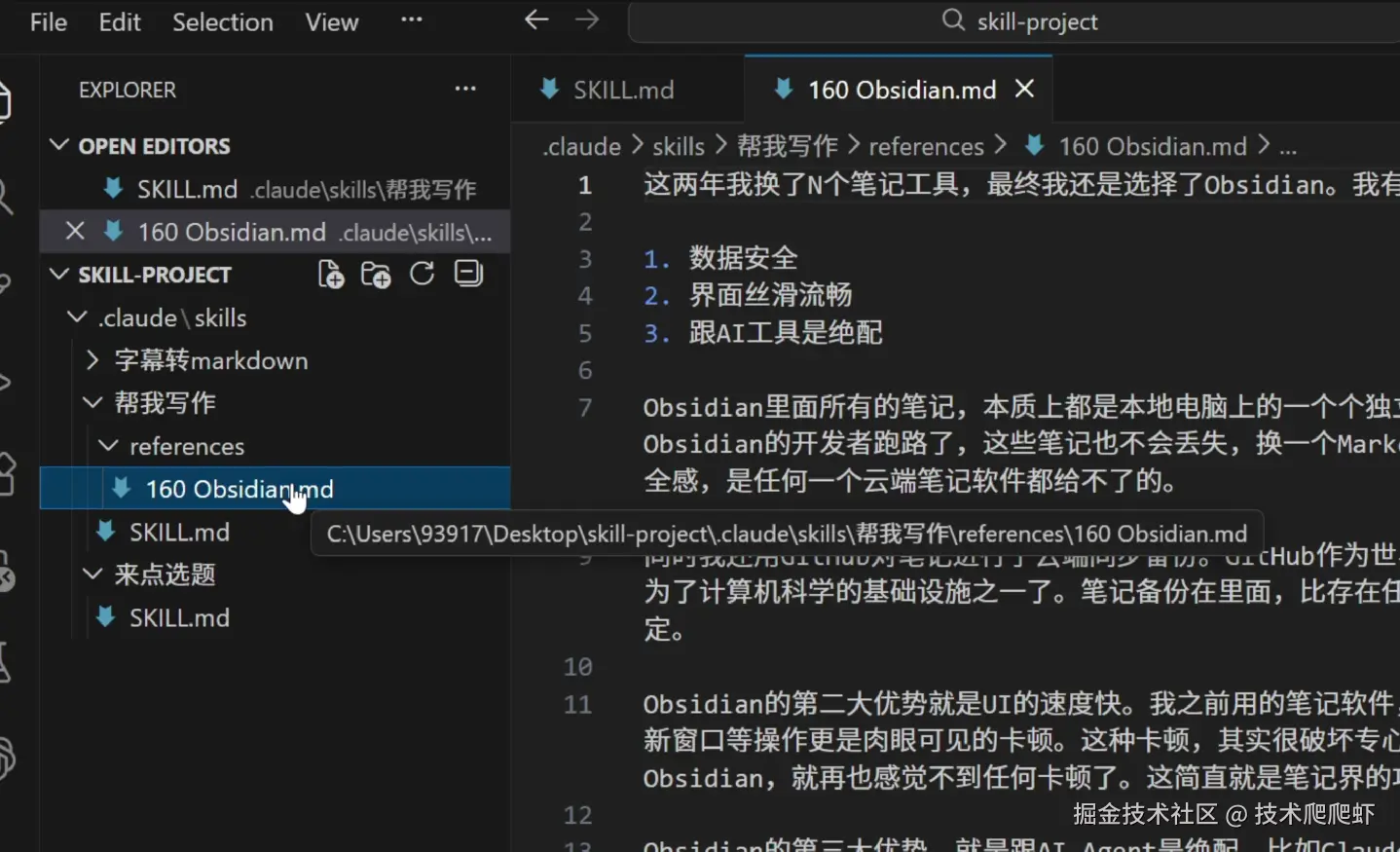
Task: Select 160 Obsidian.md in the file tree
Action: coord(276,488)
